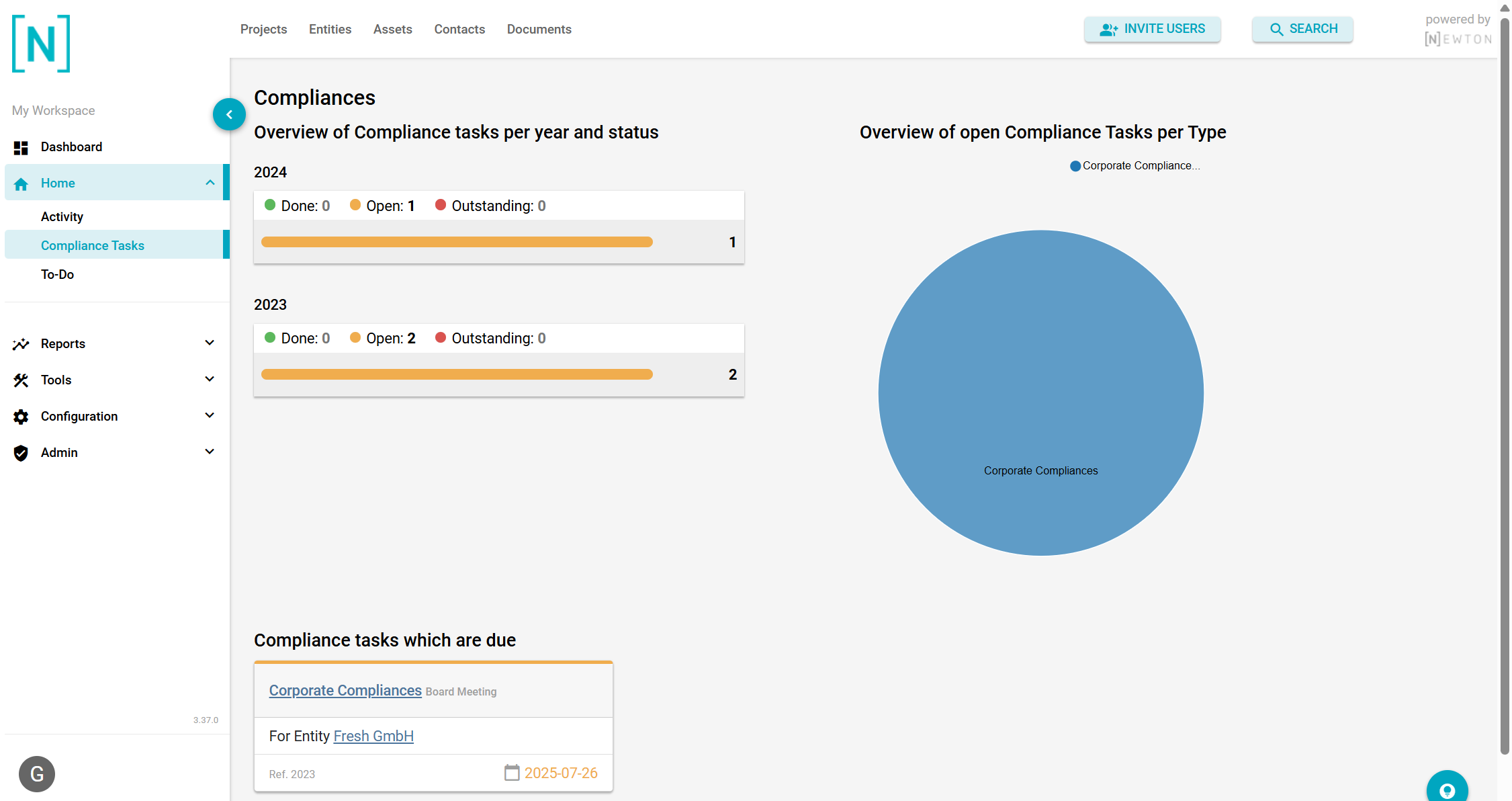The width and height of the screenshot is (1512, 801).
Task: Click the Tools wrench icon
Action: 21,380
